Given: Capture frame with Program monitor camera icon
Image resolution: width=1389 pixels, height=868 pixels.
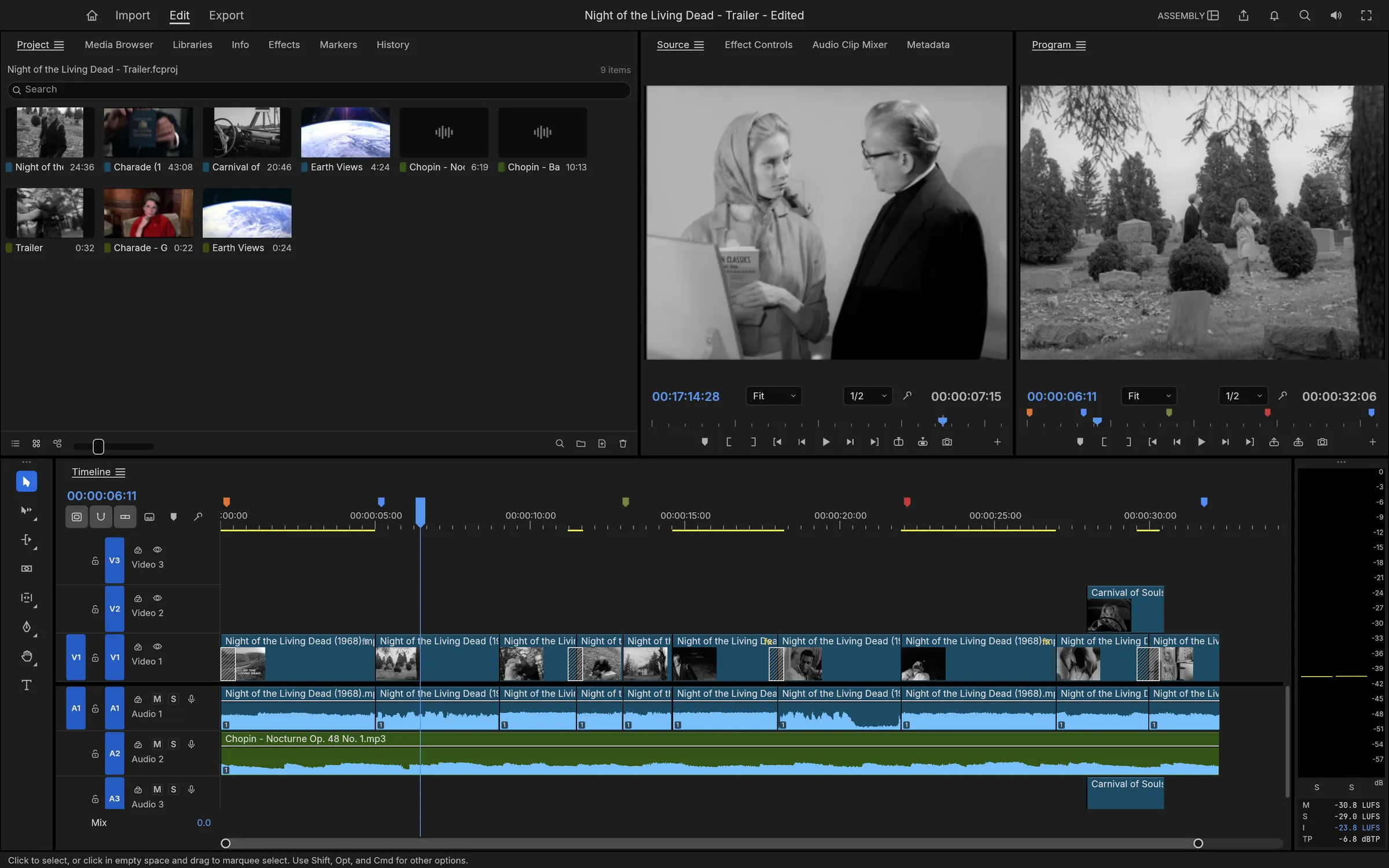Looking at the screenshot, I should [1322, 442].
